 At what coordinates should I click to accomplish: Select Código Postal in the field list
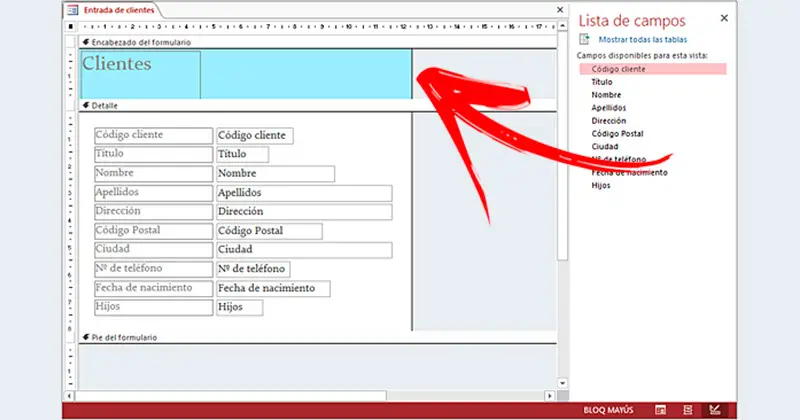coord(617,134)
